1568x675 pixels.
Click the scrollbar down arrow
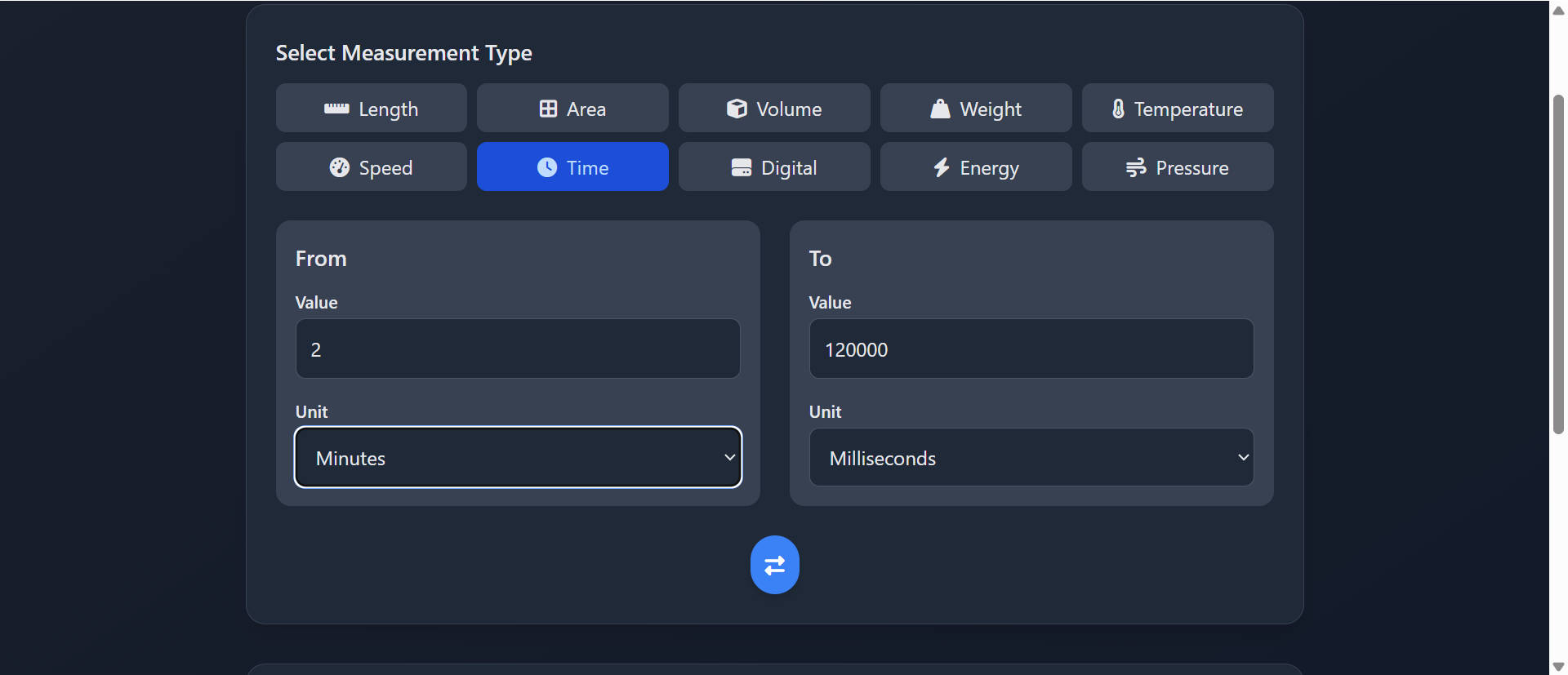click(x=1558, y=667)
